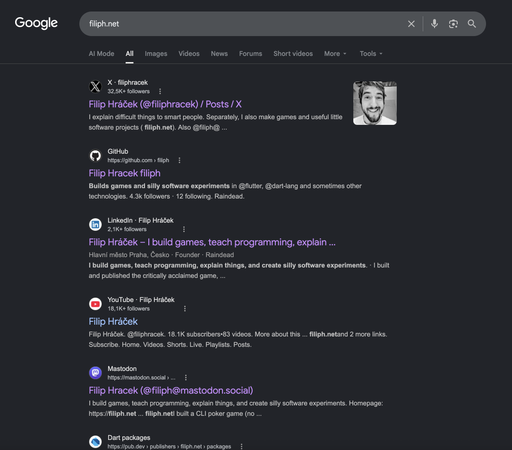Switch to Short videos tab
512x450 pixels.
[x=293, y=54]
